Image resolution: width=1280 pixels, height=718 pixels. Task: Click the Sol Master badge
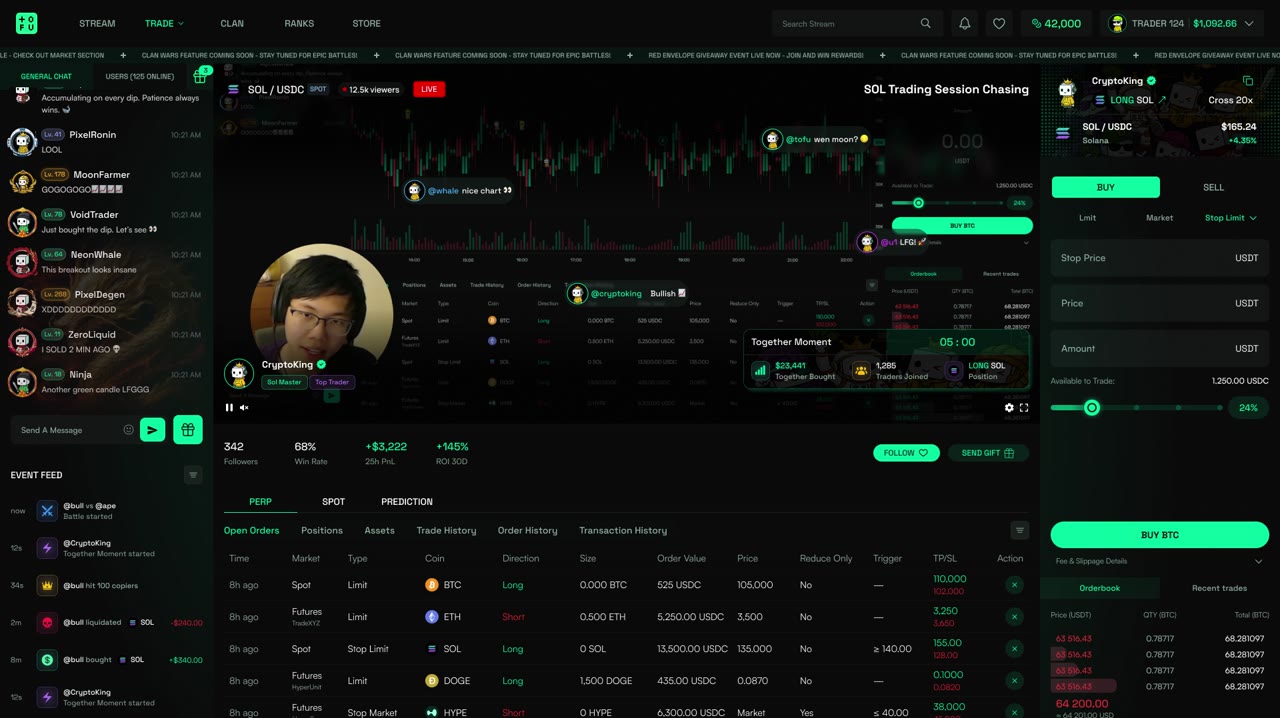284,382
